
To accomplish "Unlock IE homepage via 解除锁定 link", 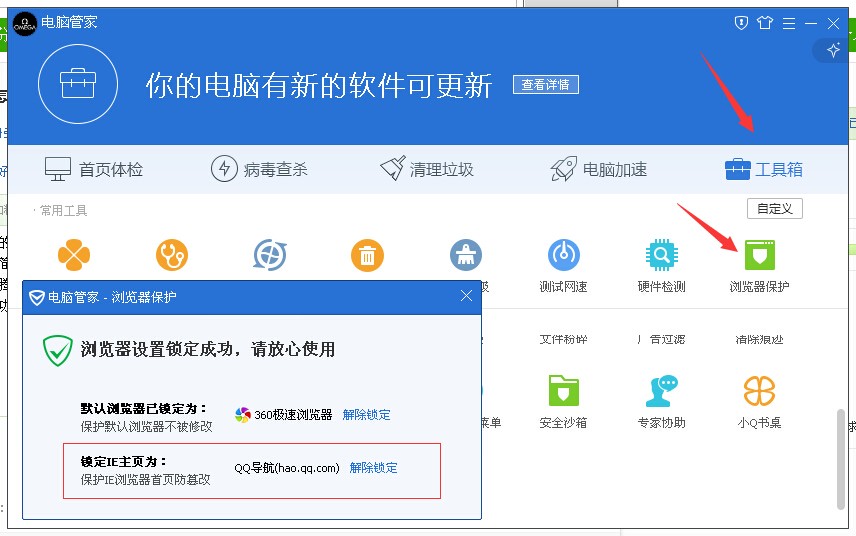I will click(x=373, y=468).
